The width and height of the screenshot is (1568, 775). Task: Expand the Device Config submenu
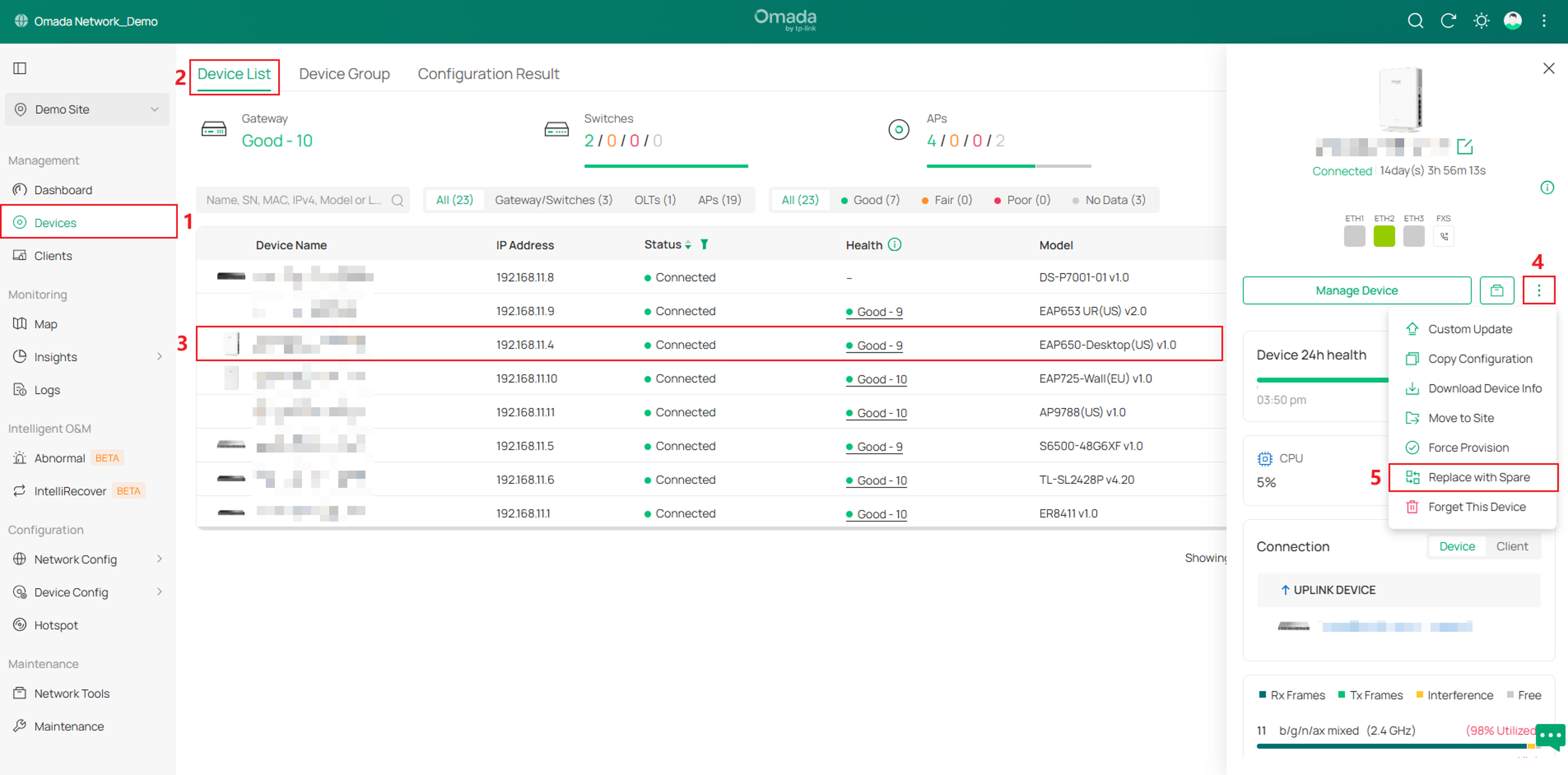pos(160,592)
